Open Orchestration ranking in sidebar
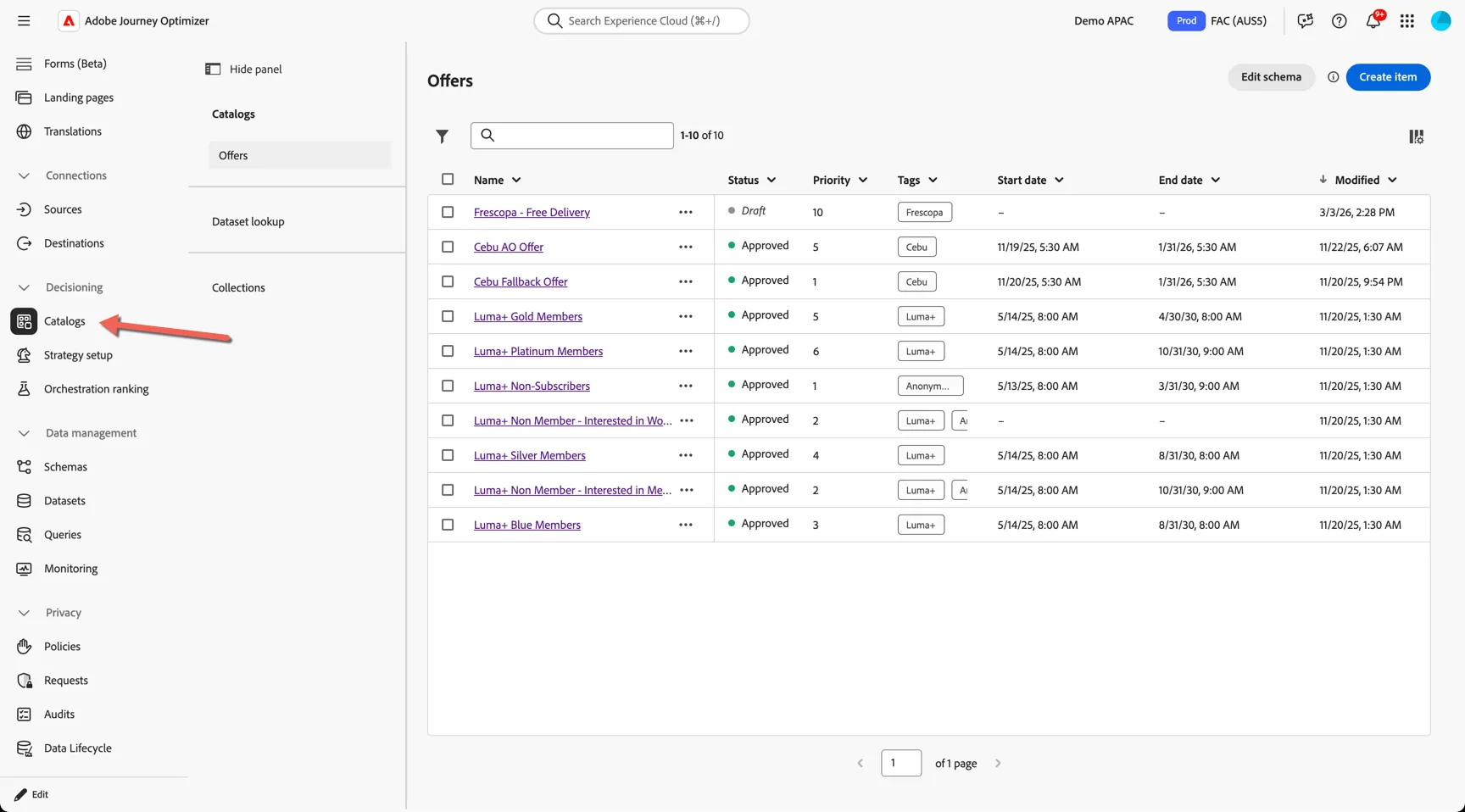1465x812 pixels. point(96,389)
